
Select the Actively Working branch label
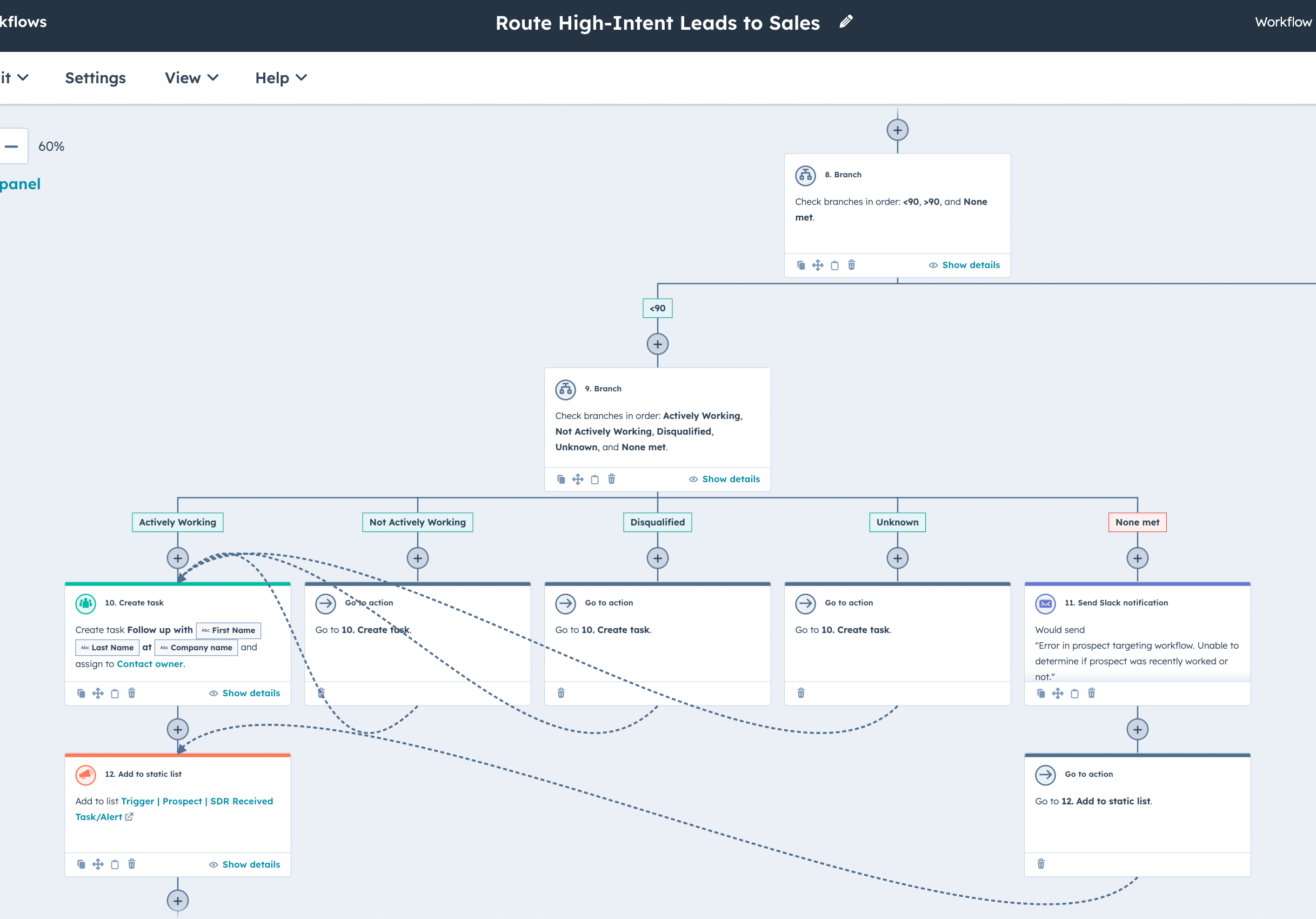[178, 522]
